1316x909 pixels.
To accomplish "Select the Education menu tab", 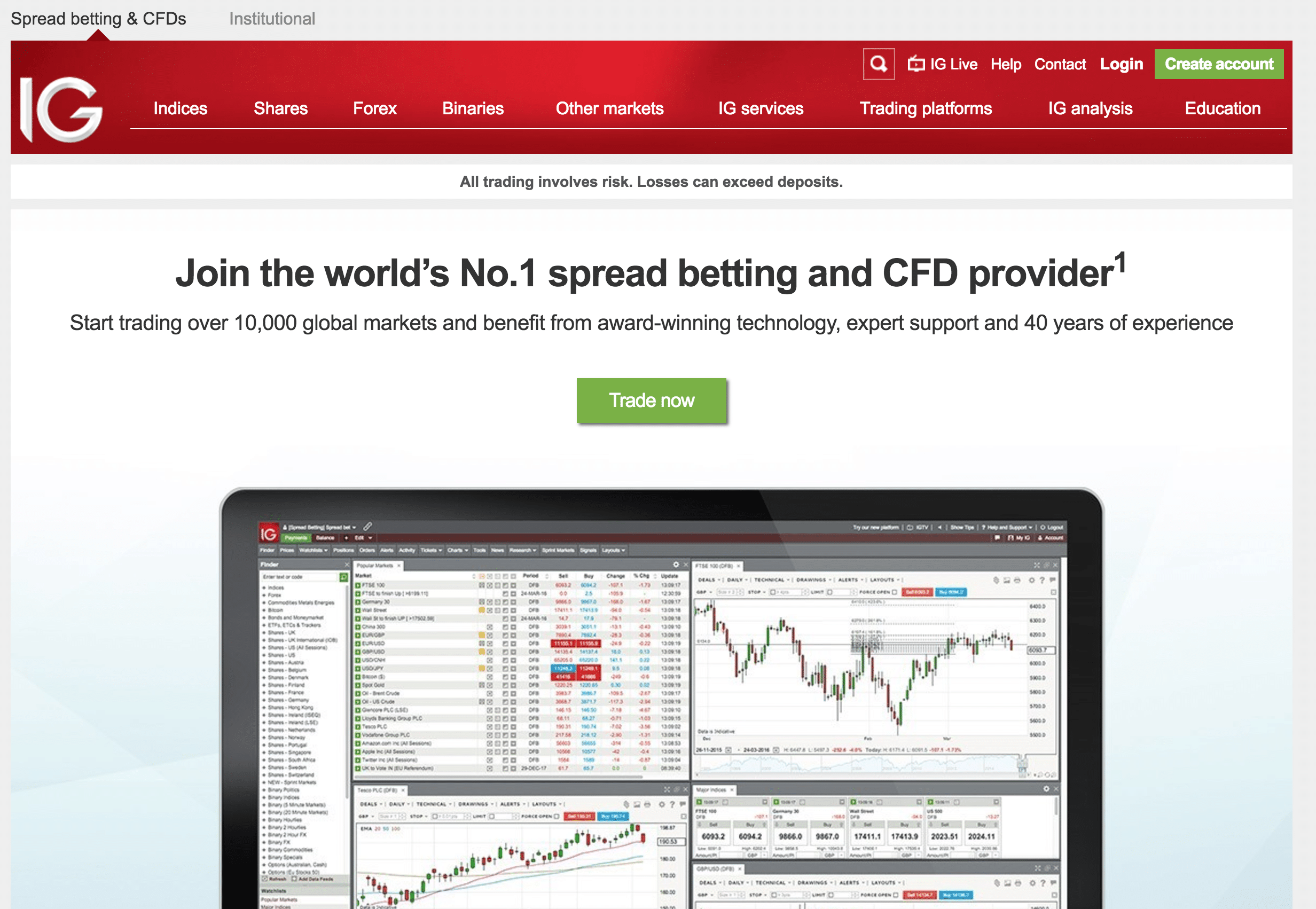I will [1221, 110].
